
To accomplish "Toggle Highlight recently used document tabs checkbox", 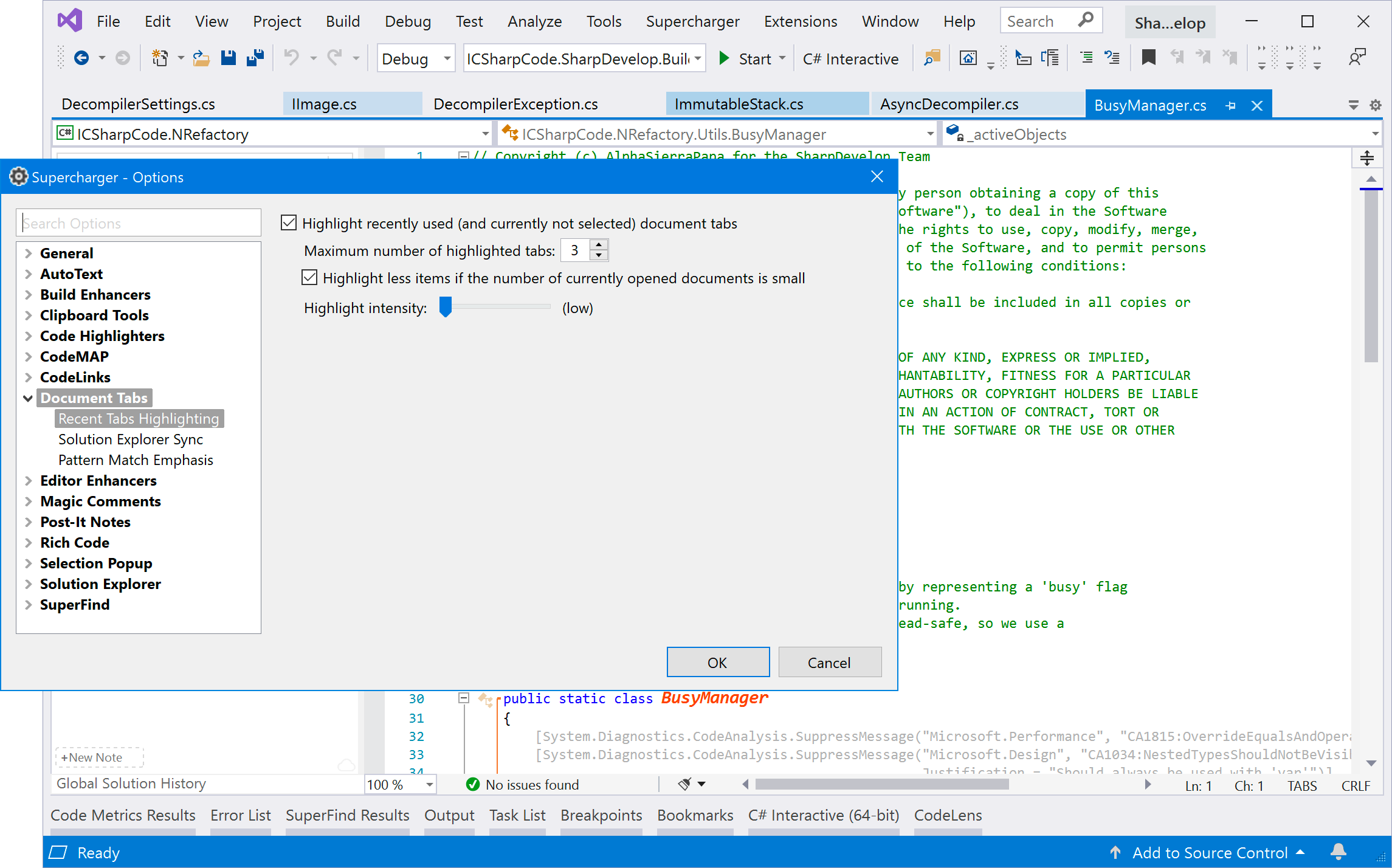I will [x=289, y=223].
